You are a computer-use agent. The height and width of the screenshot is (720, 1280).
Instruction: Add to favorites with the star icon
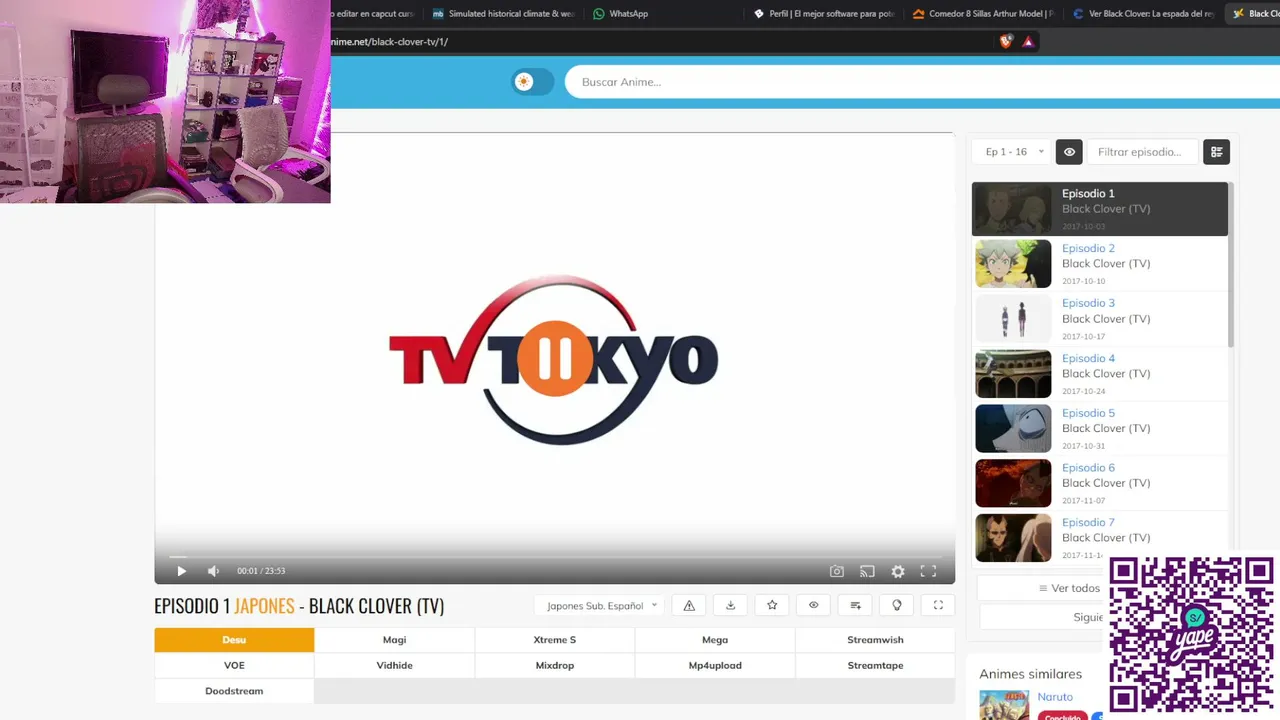pyautogui.click(x=772, y=605)
